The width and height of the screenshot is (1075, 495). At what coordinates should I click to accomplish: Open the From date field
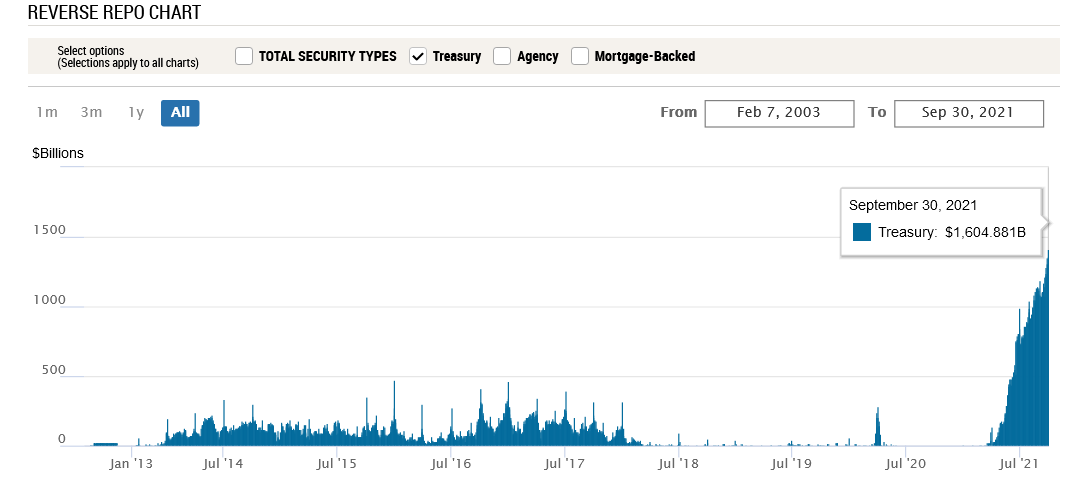click(x=779, y=113)
